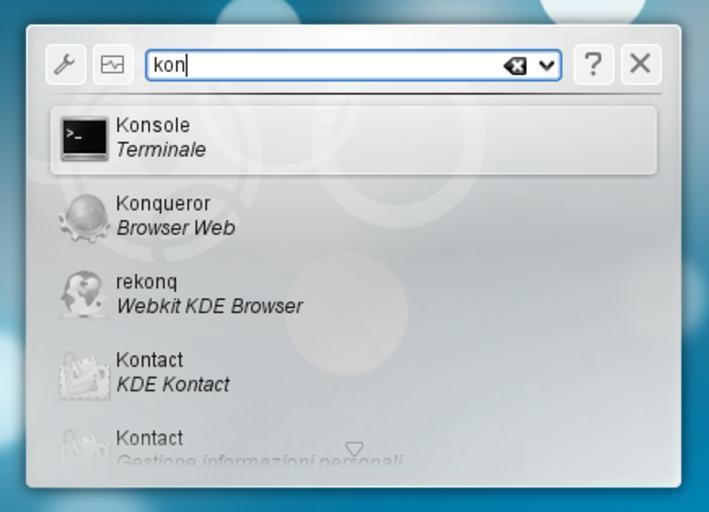Select the Konqueror result name
The image size is (709, 512).
[163, 203]
